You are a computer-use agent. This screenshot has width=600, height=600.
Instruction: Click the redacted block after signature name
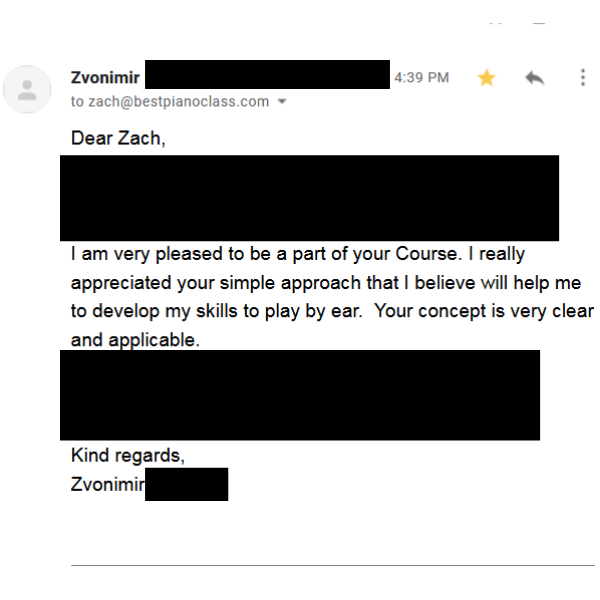point(186,485)
